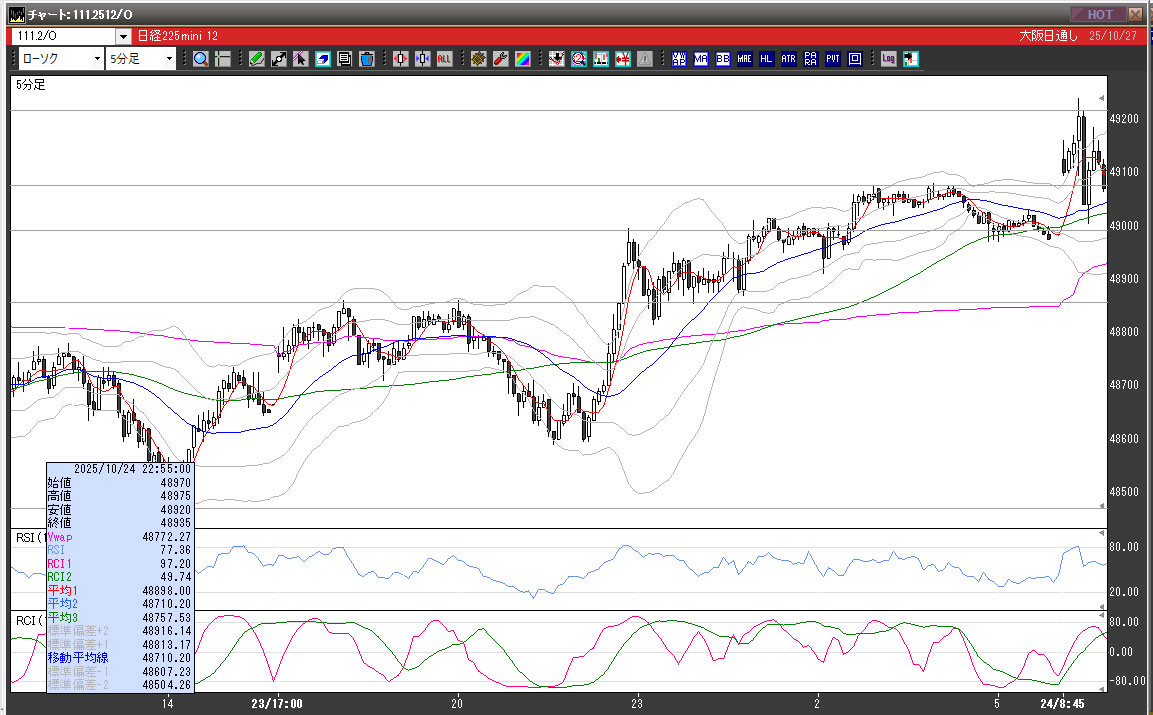Click the PVT pivot indicator button
1153x715 pixels.
pos(833,59)
